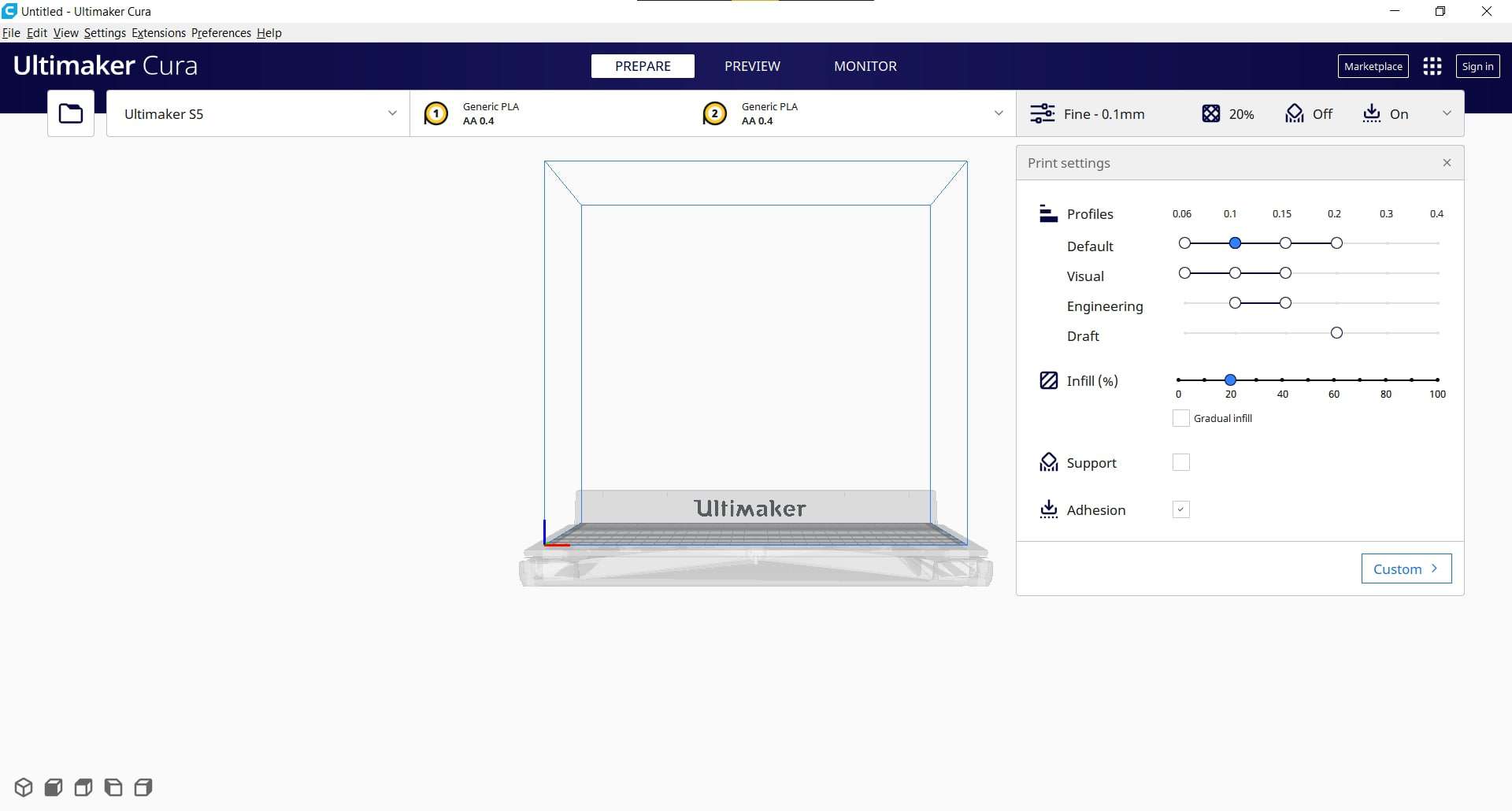Close the Print settings panel

coord(1447,163)
